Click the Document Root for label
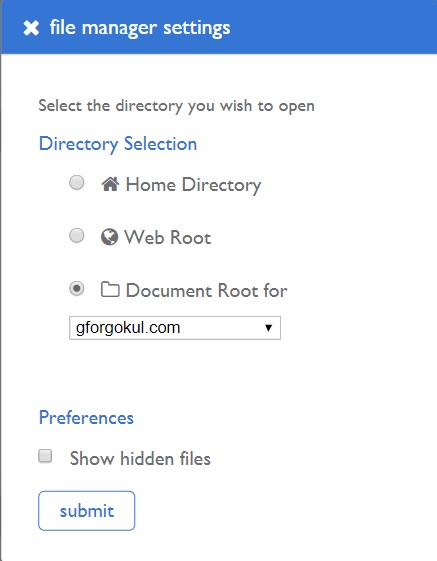Image resolution: width=437 pixels, height=561 pixels. [x=207, y=290]
